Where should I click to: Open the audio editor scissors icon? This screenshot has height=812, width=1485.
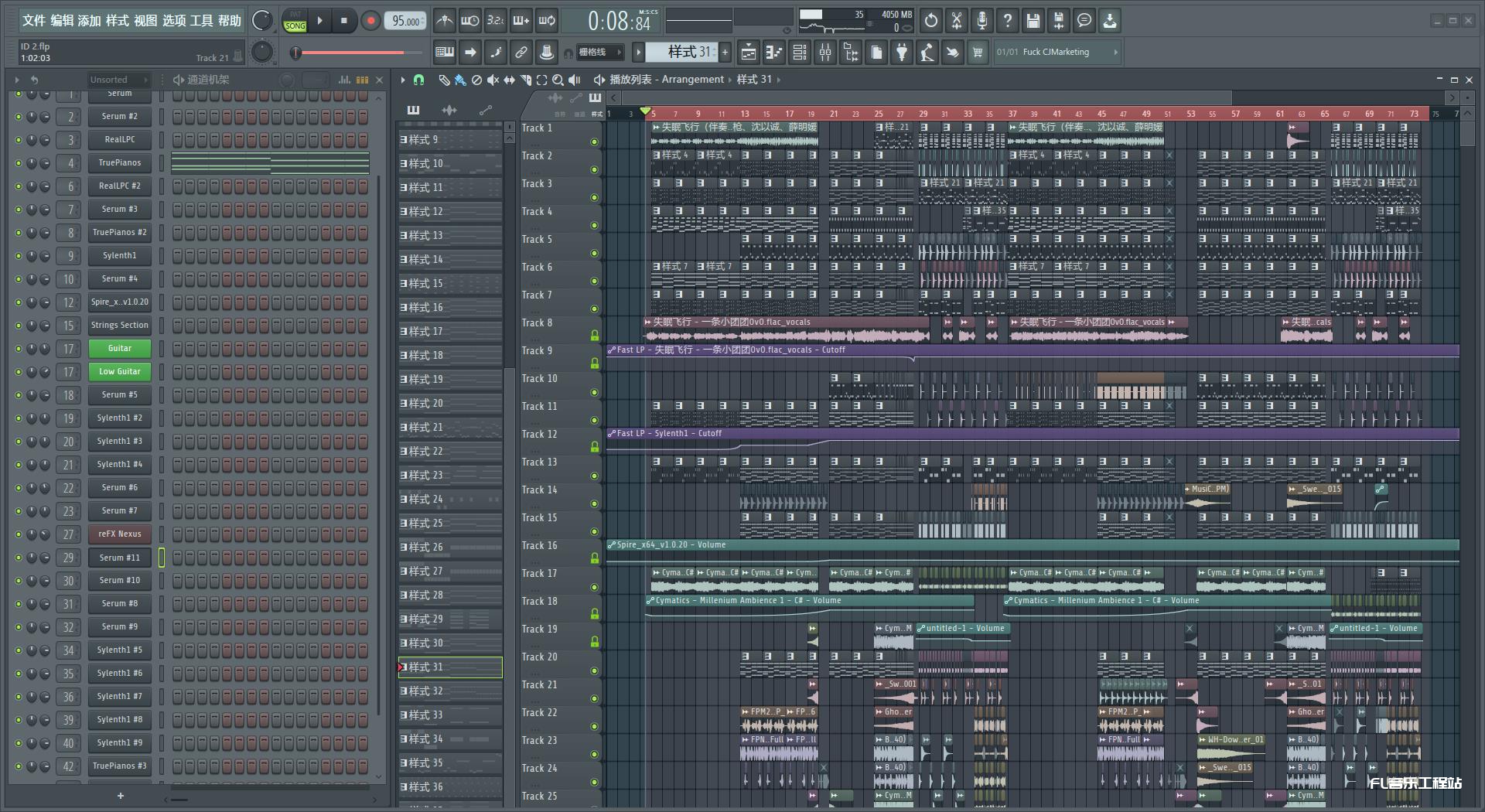[x=956, y=21]
